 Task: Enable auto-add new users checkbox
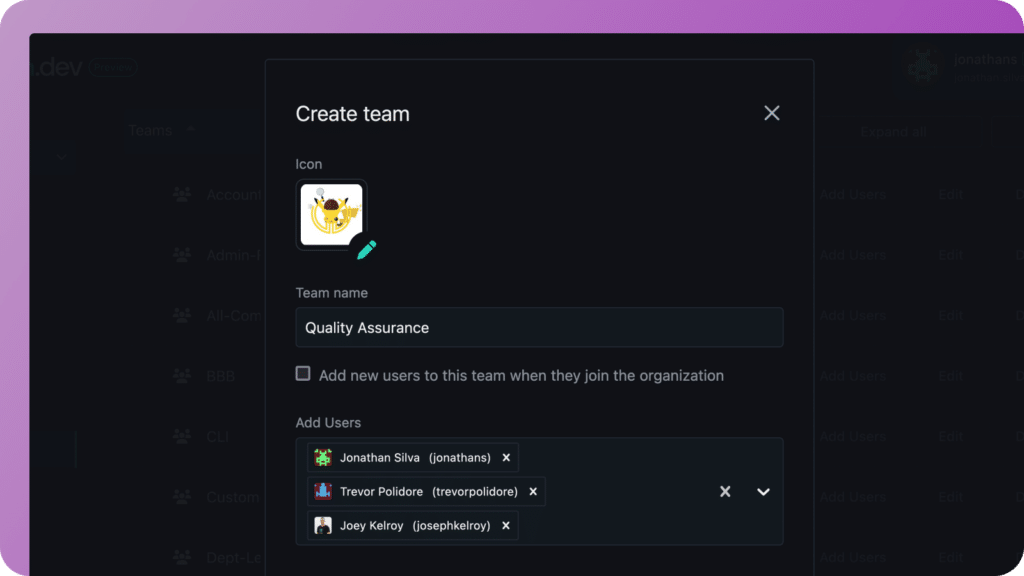[302, 374]
